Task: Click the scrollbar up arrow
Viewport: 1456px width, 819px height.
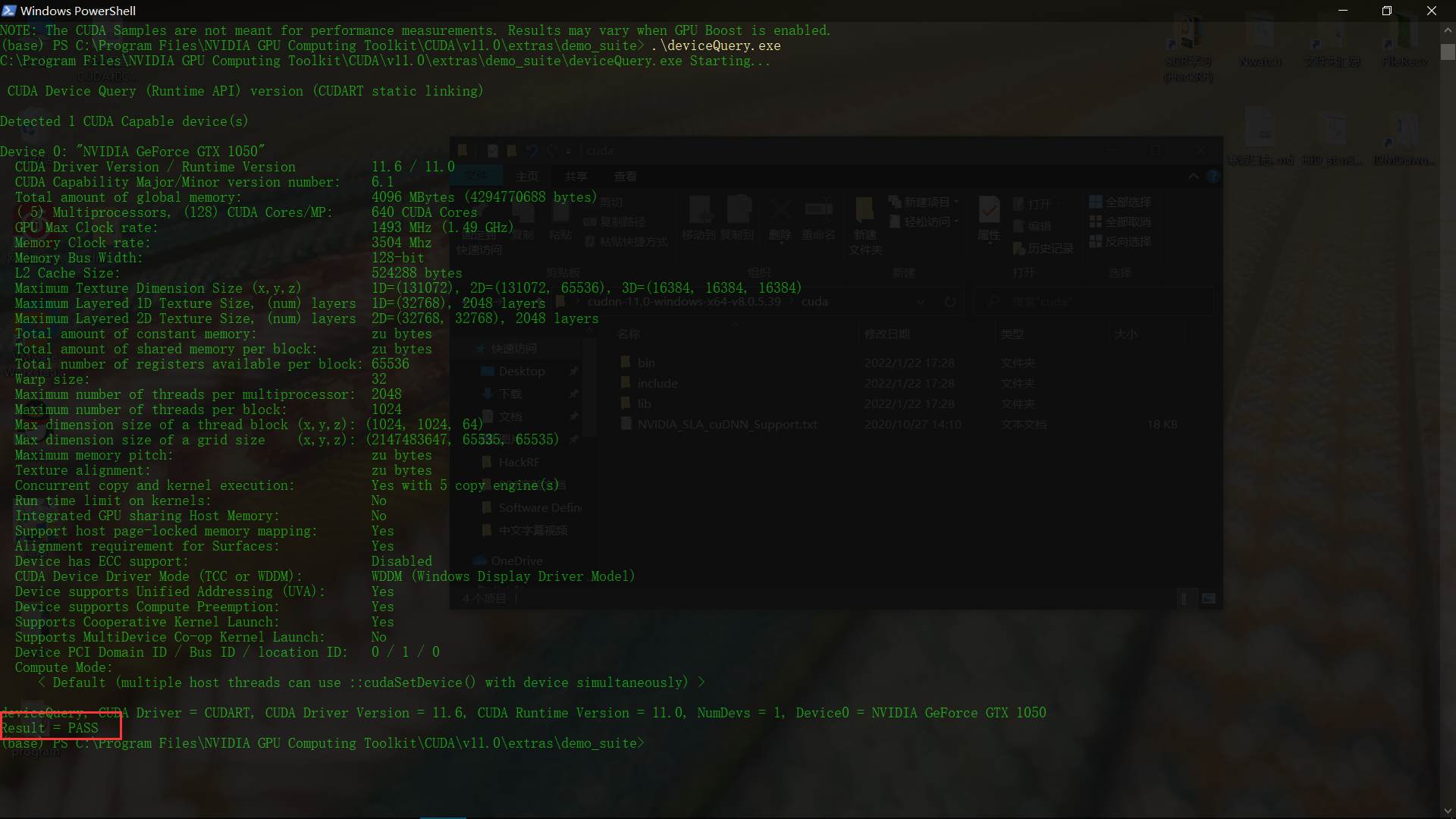Action: coord(1448,30)
